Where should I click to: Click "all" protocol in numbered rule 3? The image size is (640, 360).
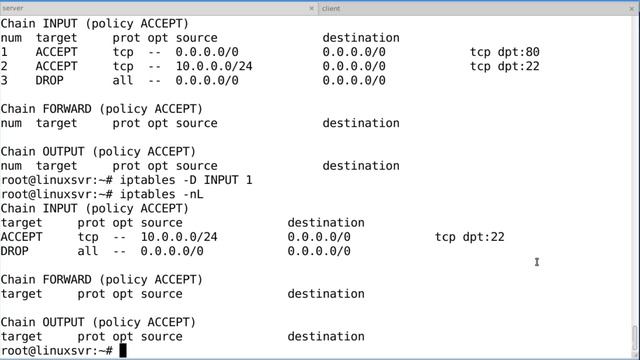pos(123,80)
